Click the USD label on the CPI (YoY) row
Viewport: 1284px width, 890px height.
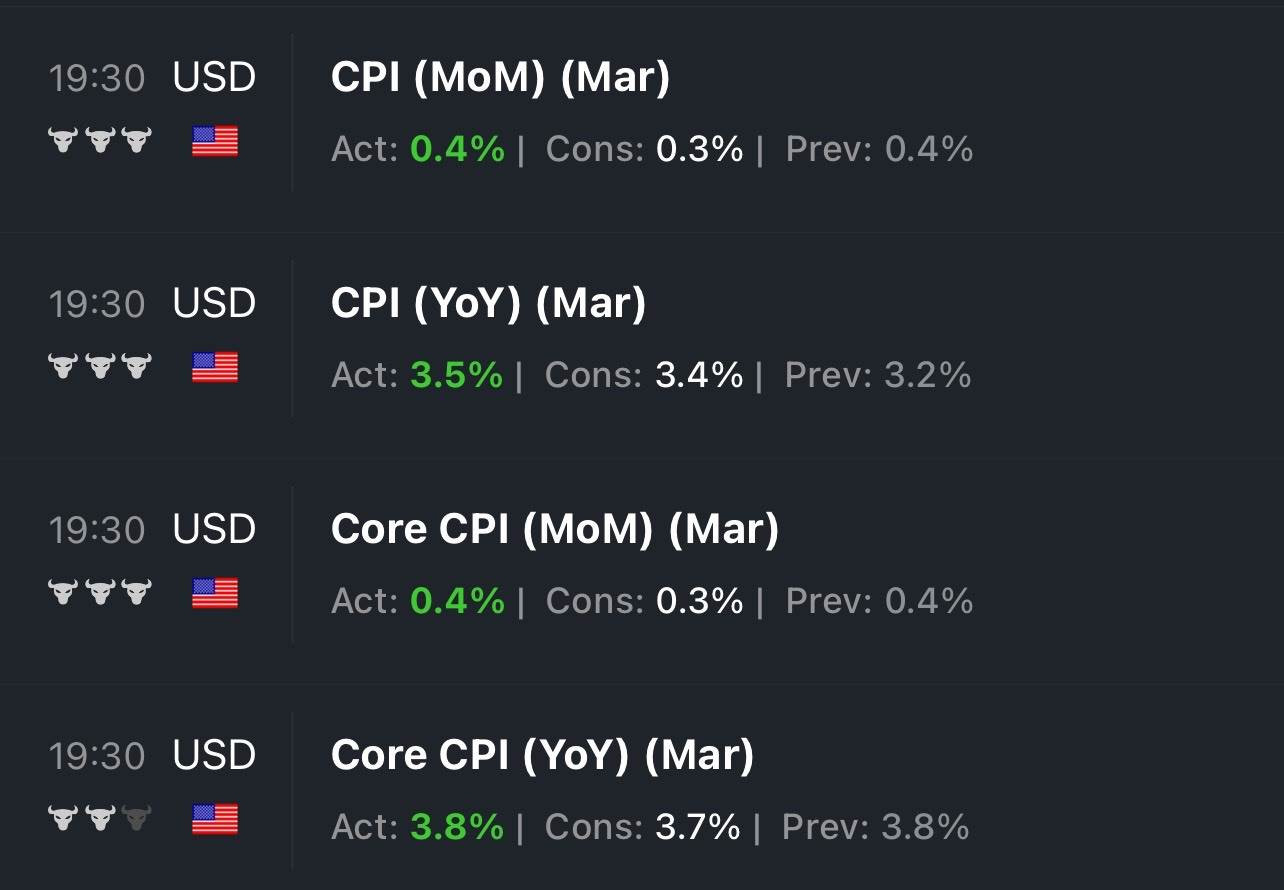pyautogui.click(x=214, y=304)
